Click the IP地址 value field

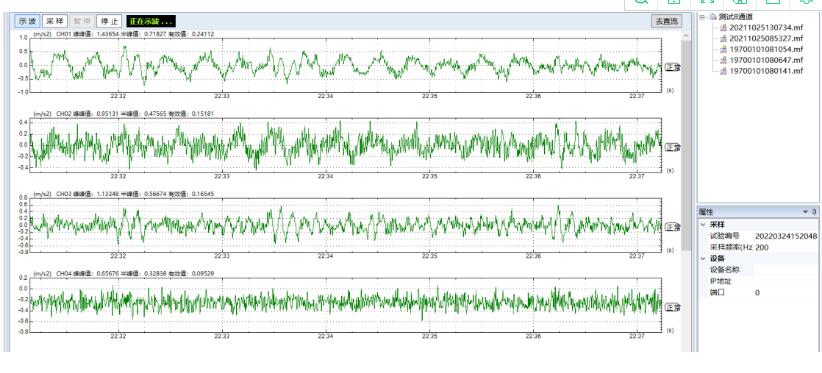(786, 281)
